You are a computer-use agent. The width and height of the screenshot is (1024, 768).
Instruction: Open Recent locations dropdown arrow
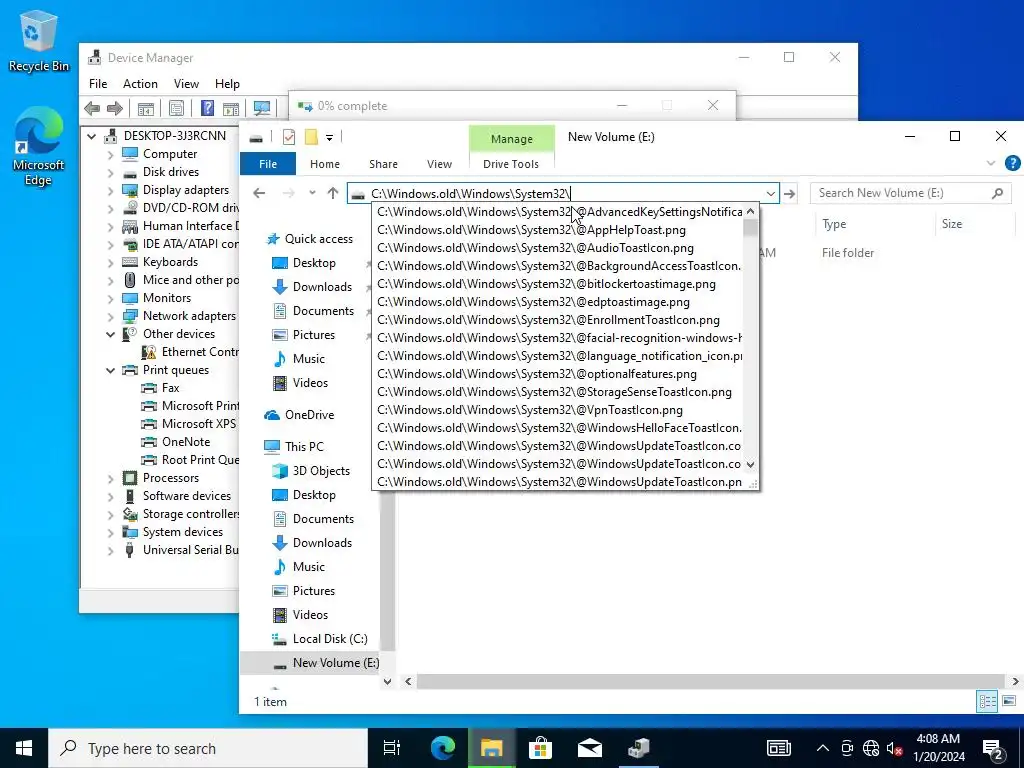coord(312,193)
